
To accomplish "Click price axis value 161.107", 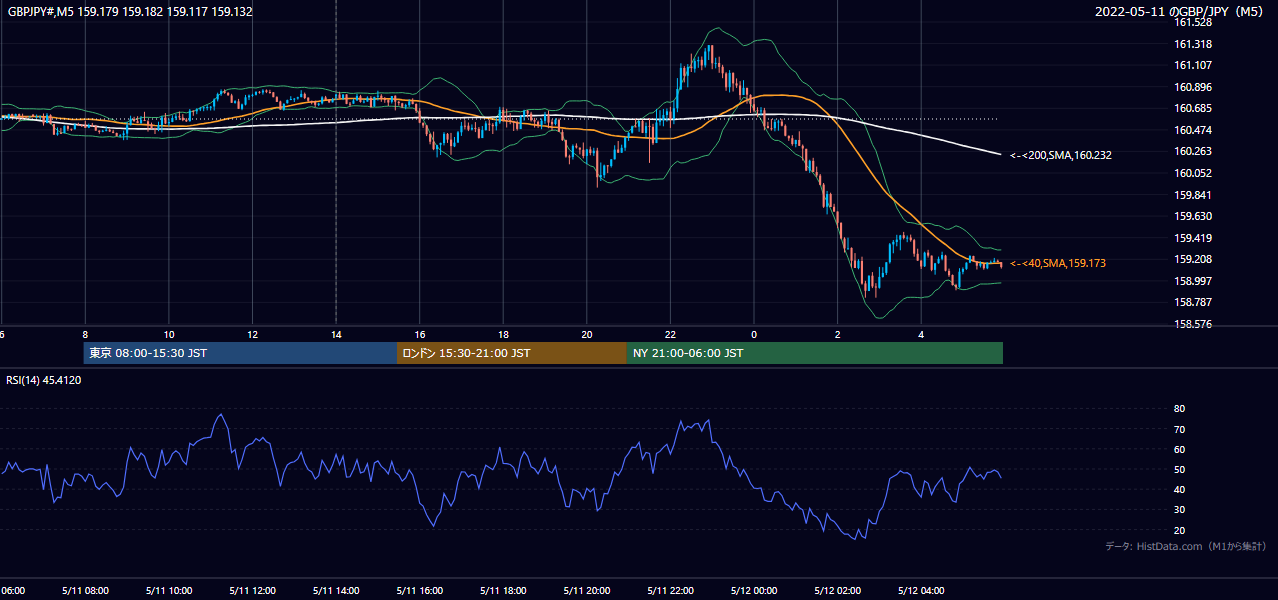I will pos(1192,65).
